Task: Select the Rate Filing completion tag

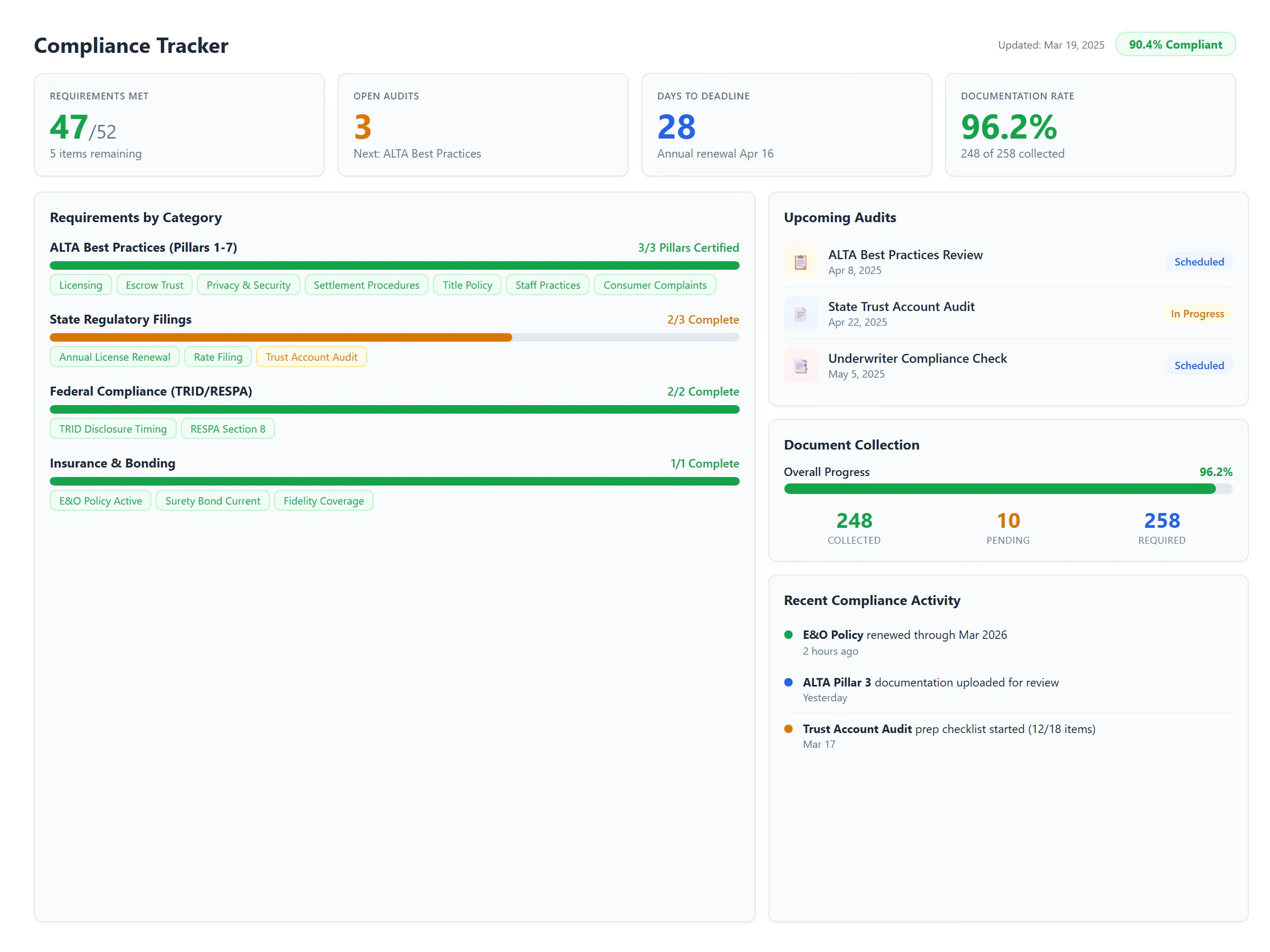Action: pyautogui.click(x=217, y=356)
